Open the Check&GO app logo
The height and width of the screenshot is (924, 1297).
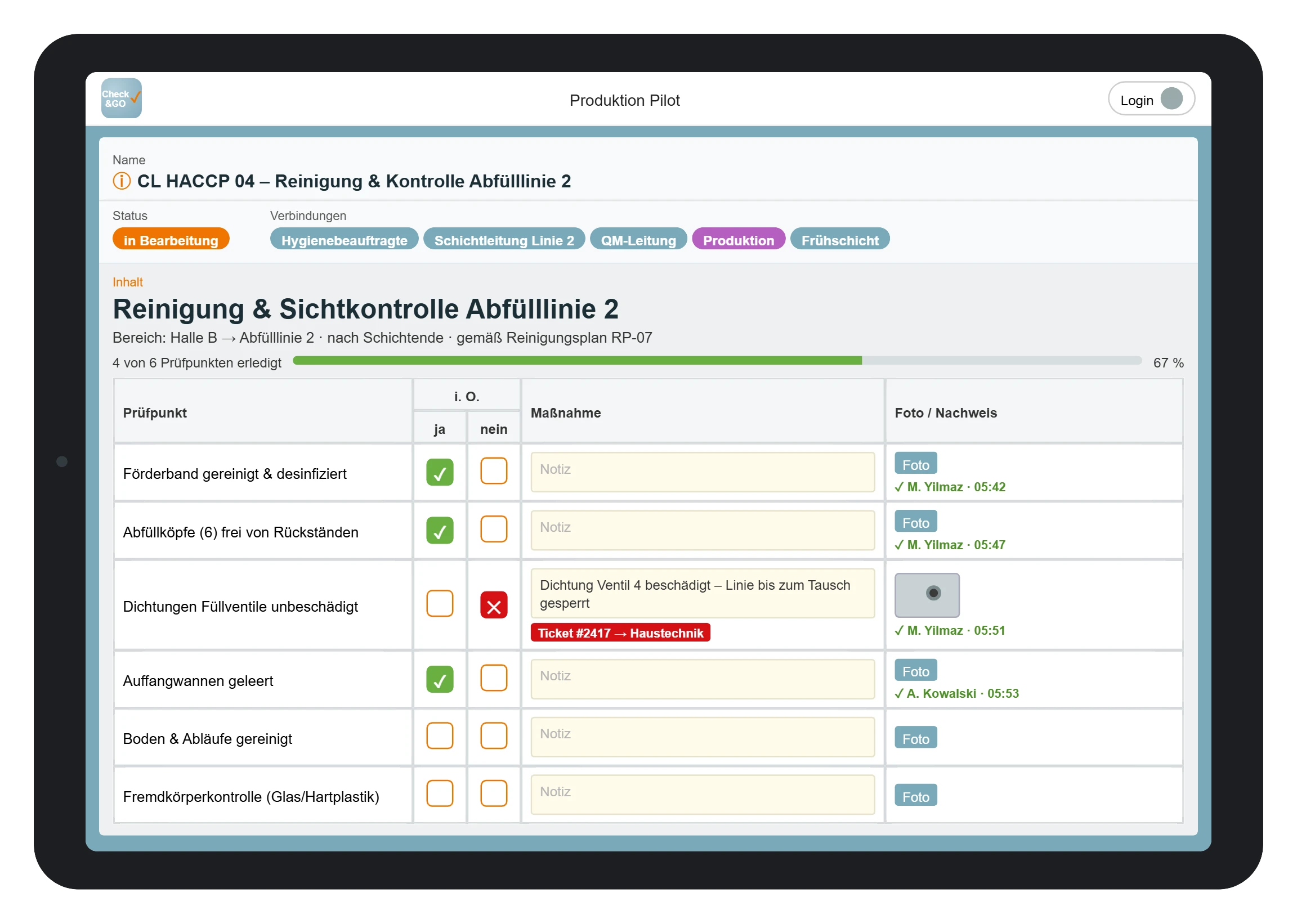[x=121, y=98]
